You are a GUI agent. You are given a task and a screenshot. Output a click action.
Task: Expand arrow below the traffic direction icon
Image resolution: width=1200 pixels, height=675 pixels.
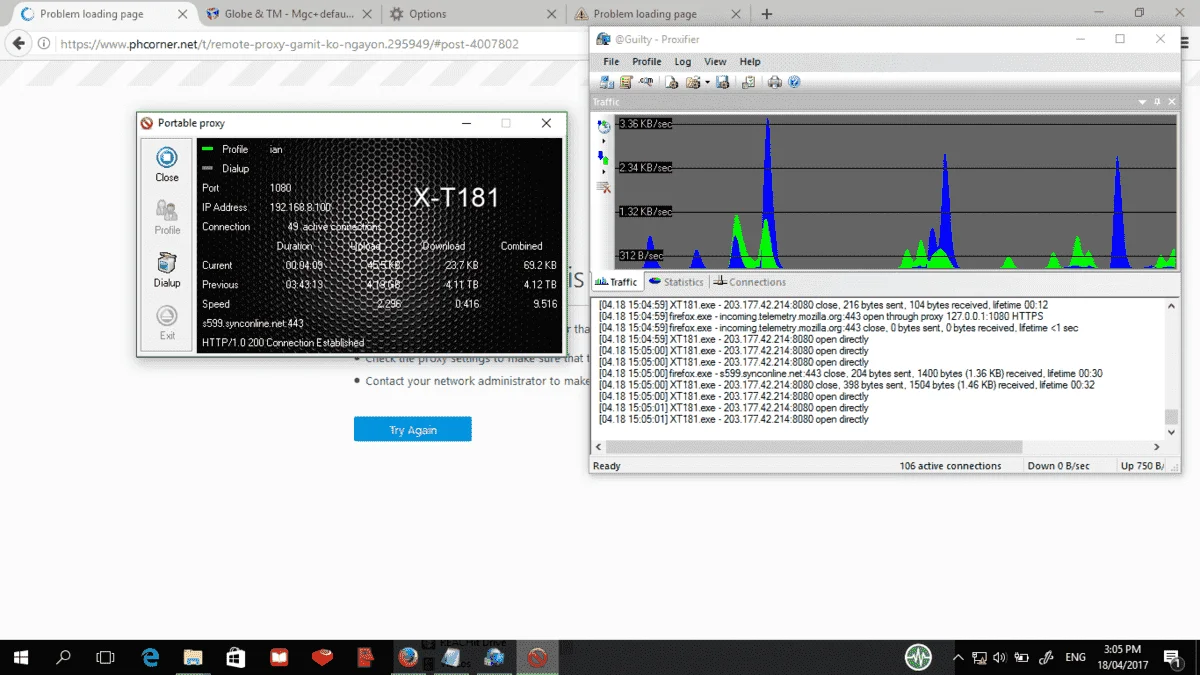coord(604,172)
